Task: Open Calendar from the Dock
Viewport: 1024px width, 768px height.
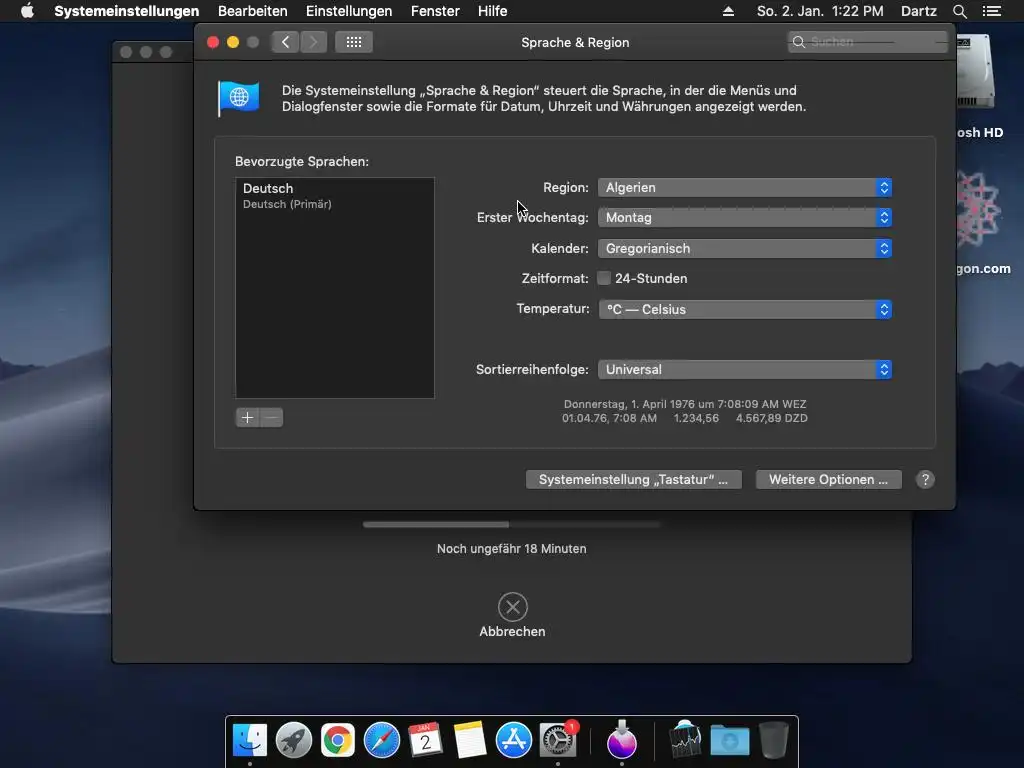Action: pyautogui.click(x=426, y=741)
